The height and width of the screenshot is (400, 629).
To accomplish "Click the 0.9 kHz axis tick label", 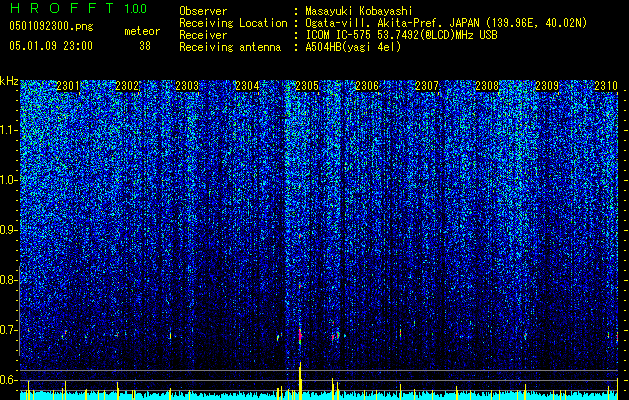I will [9, 230].
